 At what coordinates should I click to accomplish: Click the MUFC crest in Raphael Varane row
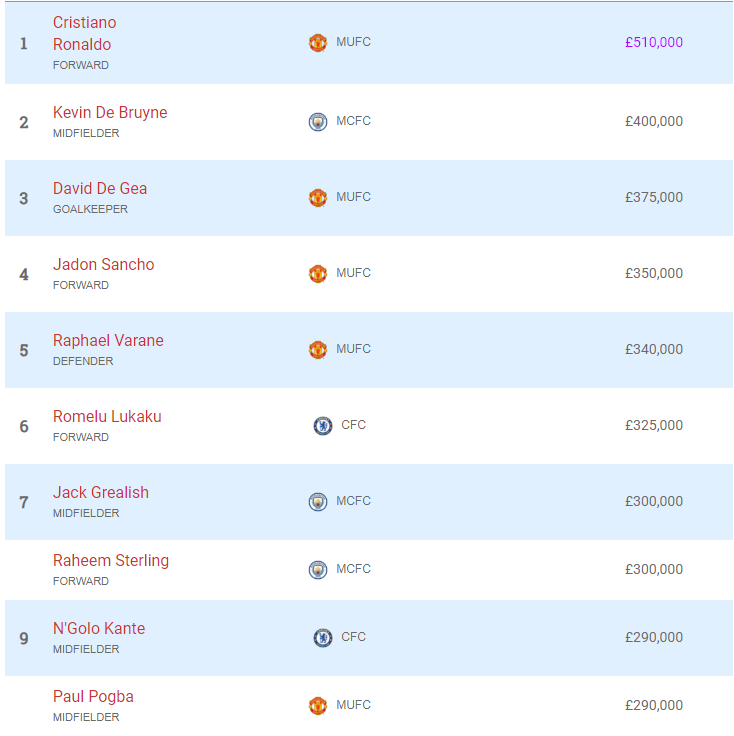click(318, 350)
